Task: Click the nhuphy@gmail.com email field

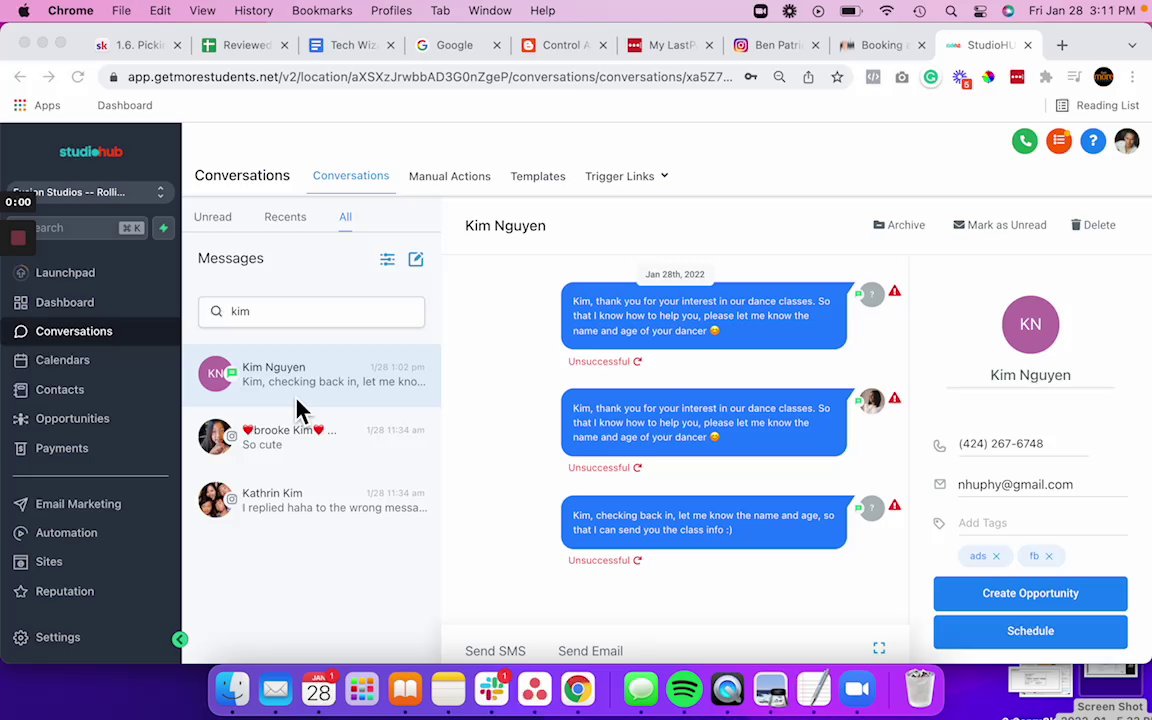Action: [x=1042, y=485]
